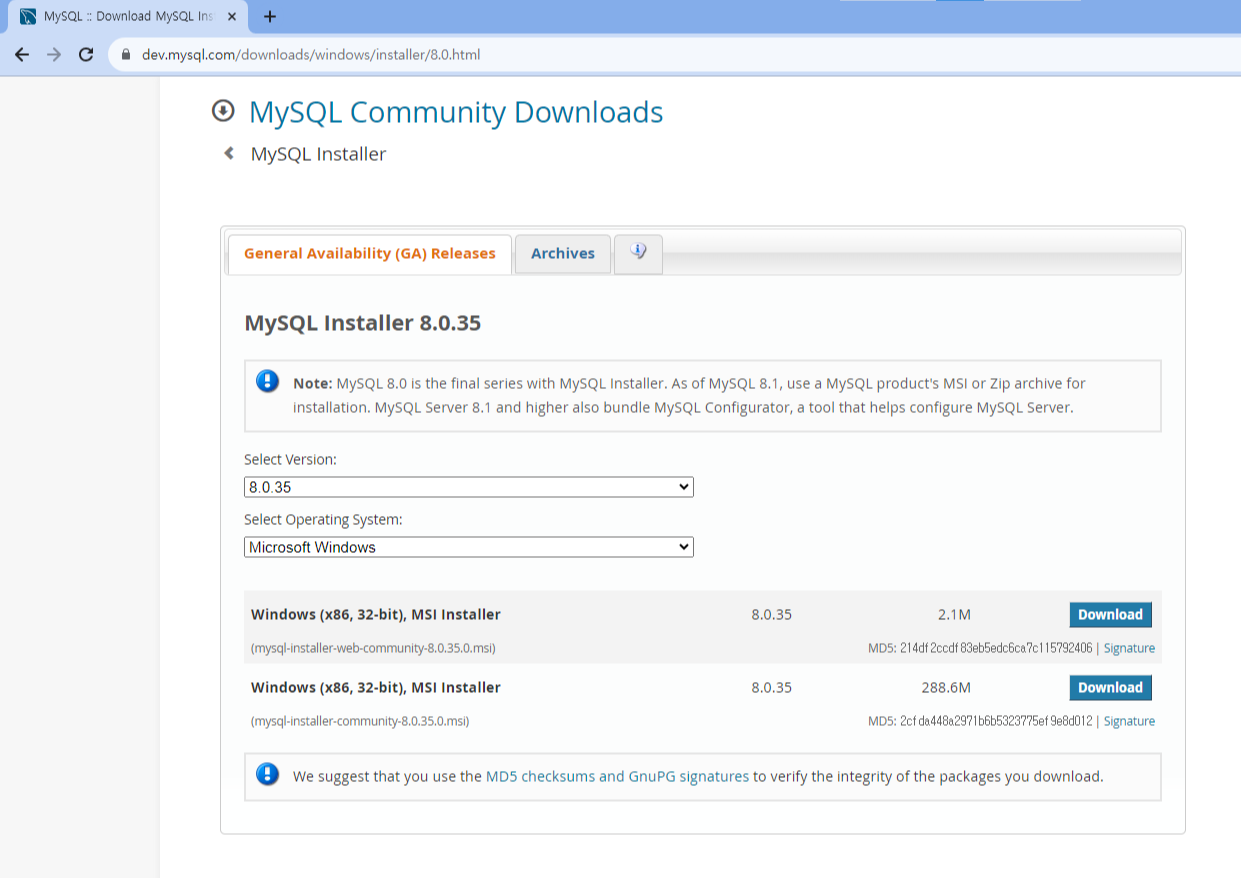Click the MSI Installer title in 2.1M row

point(376,614)
